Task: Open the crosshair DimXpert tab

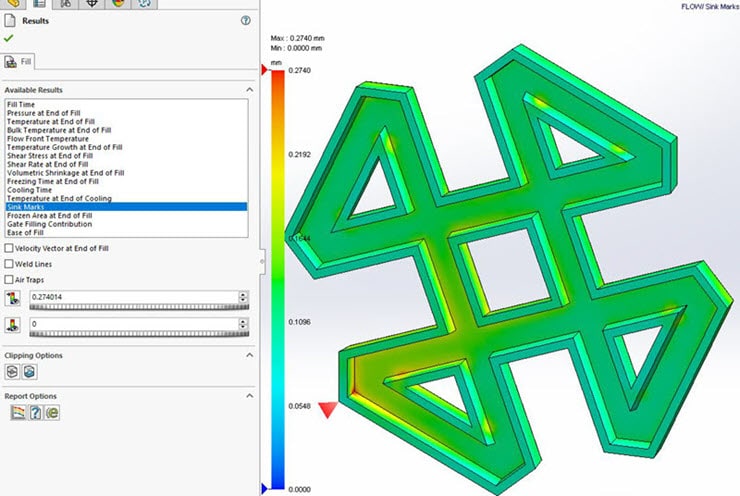Action: 92,4
